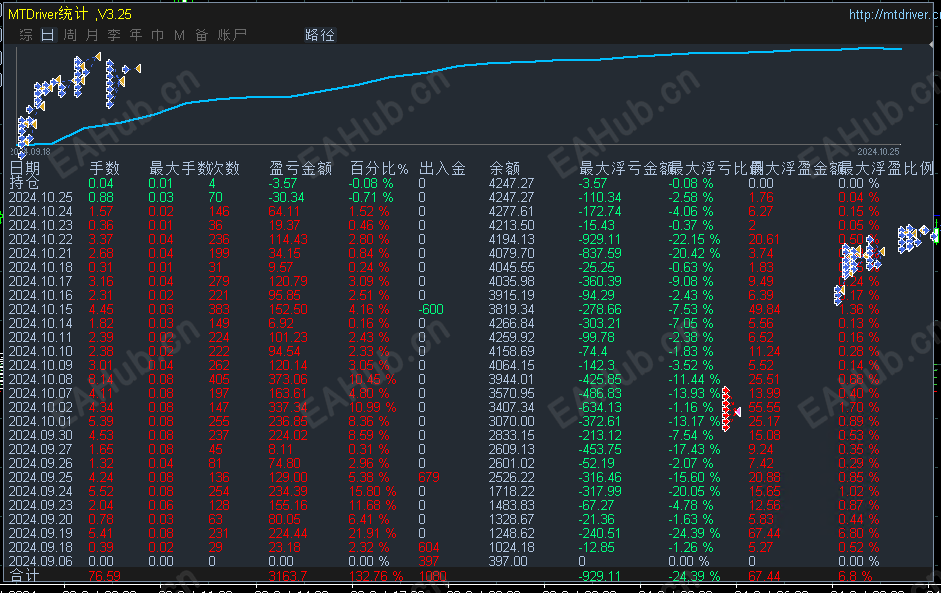
Task: Click the 日期 column header
Action: point(25,168)
